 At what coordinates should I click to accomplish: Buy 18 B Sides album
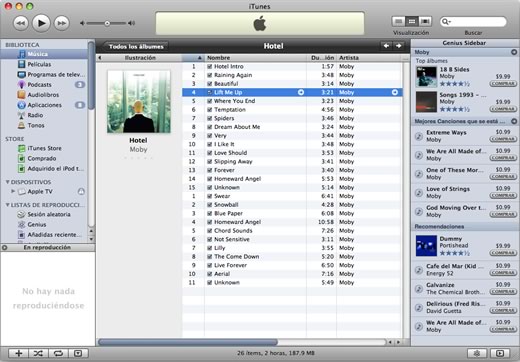pos(503,84)
